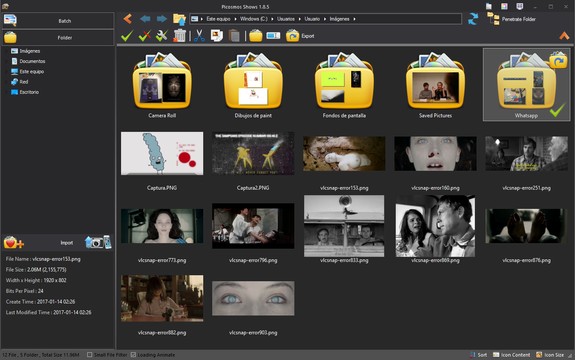Click the green select-all checkmark icon

[127, 36]
